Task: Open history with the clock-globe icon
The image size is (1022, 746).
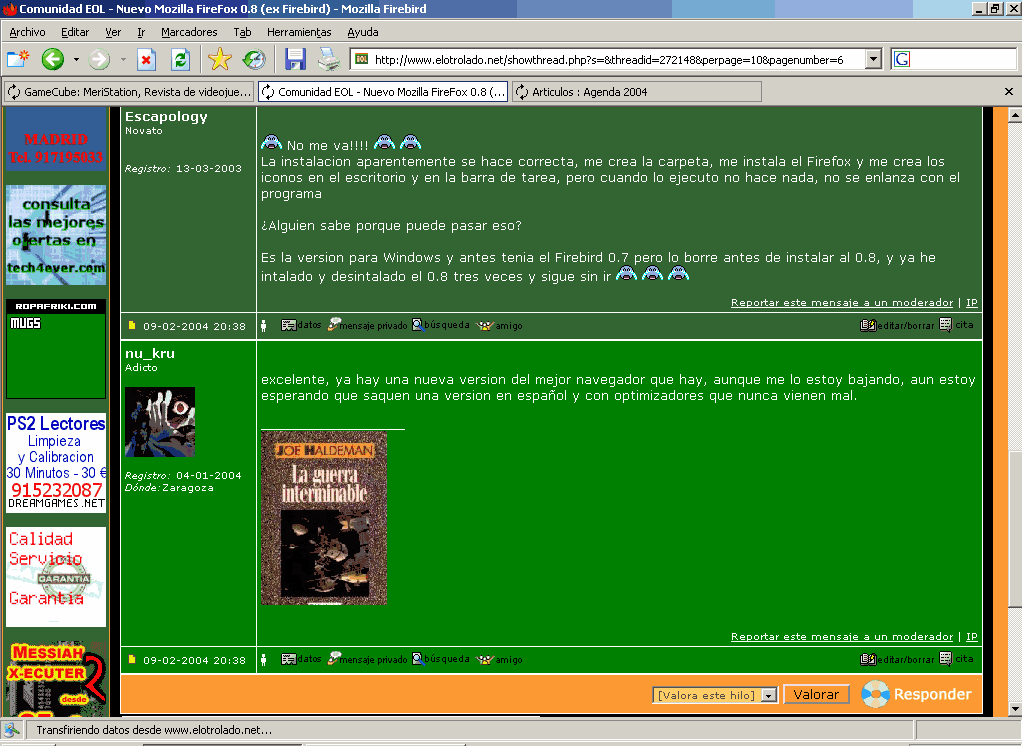Action: pyautogui.click(x=254, y=59)
